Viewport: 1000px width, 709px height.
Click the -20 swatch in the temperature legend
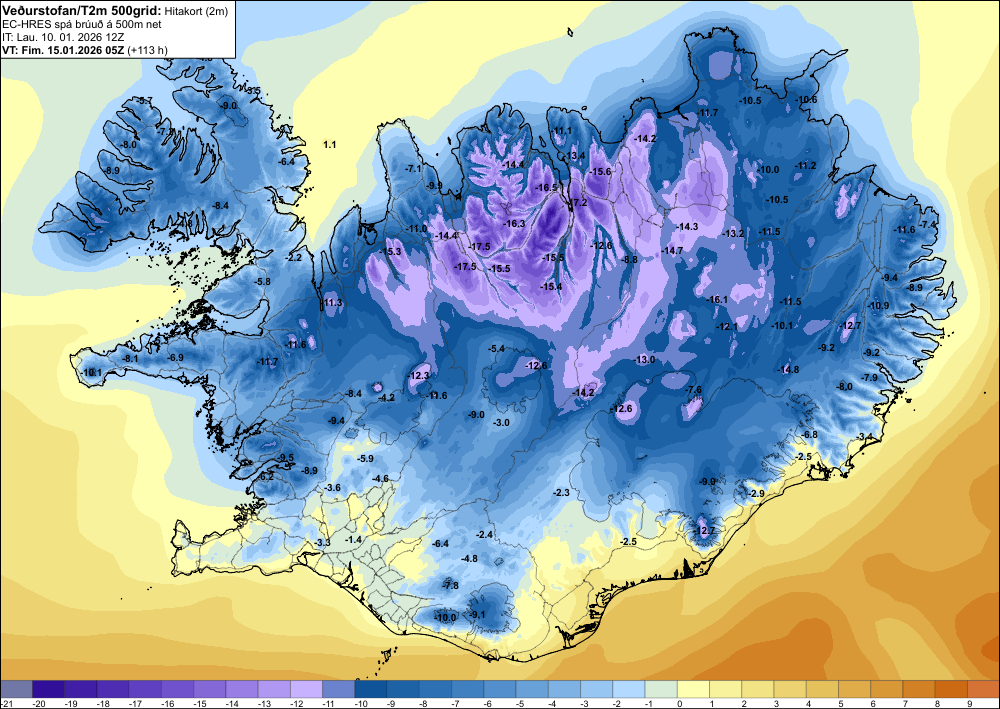[x=48, y=689]
